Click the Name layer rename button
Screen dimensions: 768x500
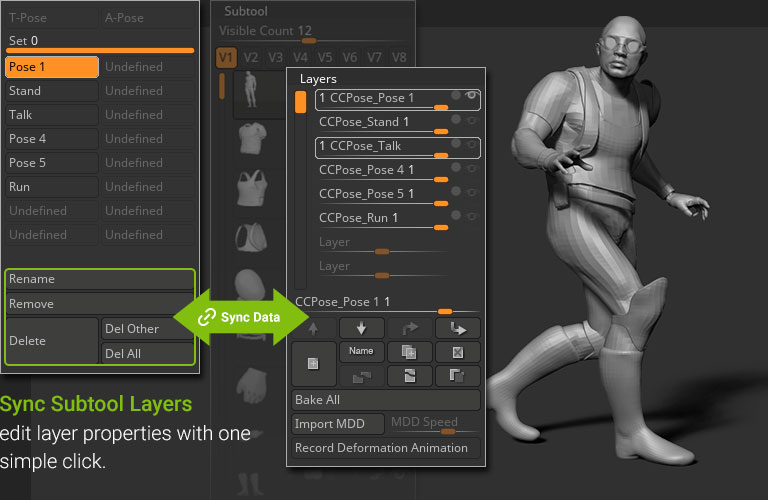(362, 352)
